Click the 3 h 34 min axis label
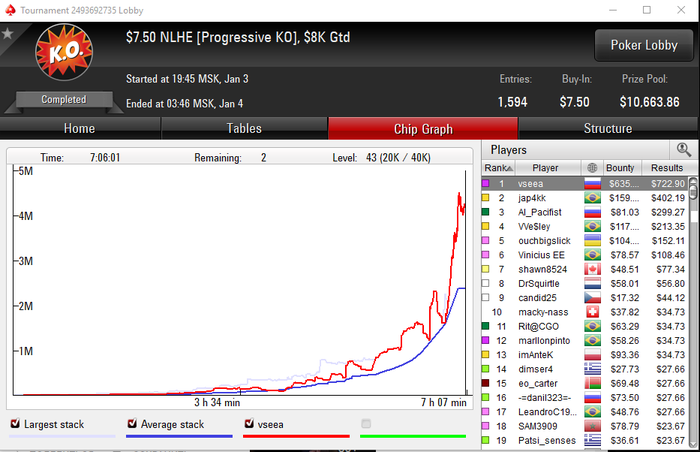700x452 pixels. [x=217, y=402]
